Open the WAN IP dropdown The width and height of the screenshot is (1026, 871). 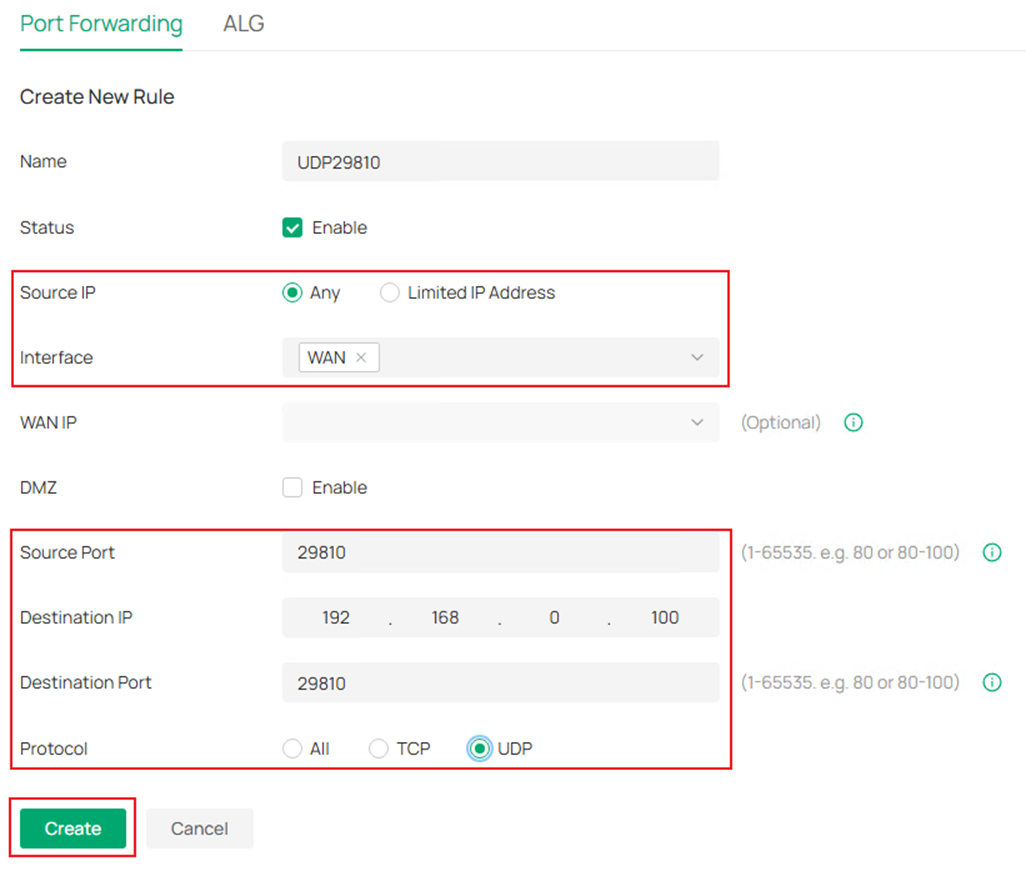pyautogui.click(x=697, y=422)
